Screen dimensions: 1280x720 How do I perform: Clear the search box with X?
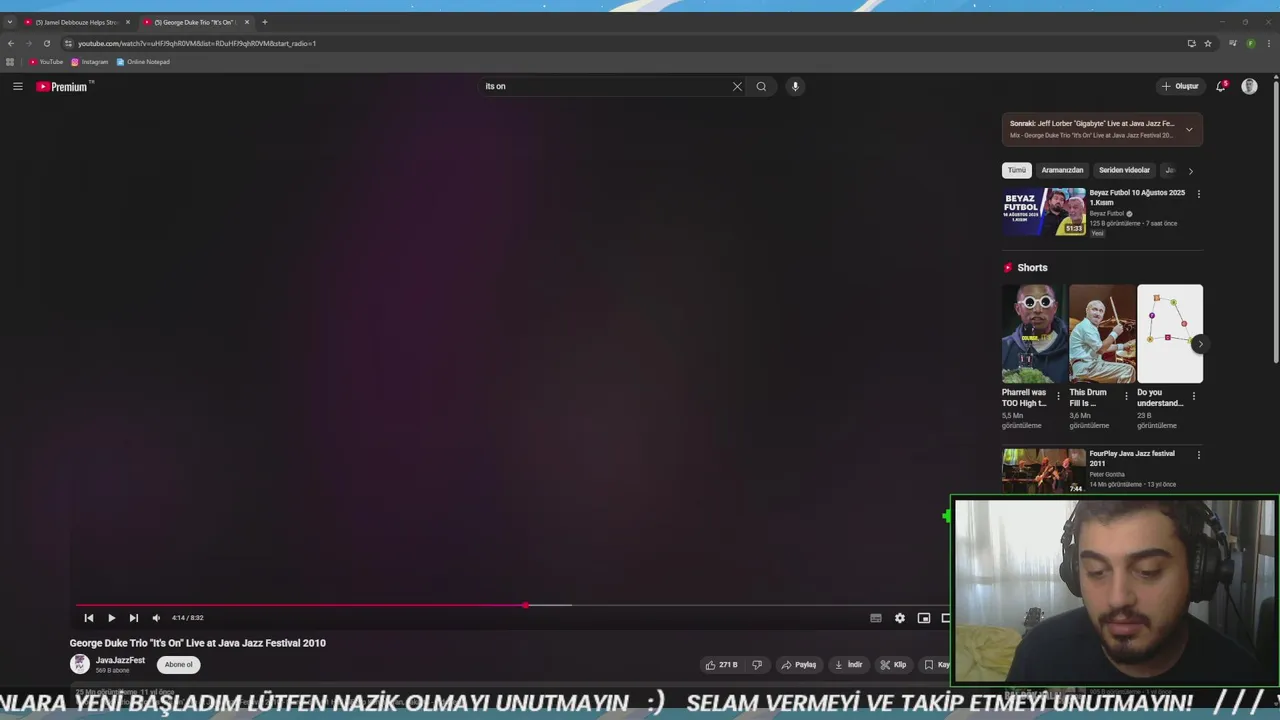coord(737,86)
